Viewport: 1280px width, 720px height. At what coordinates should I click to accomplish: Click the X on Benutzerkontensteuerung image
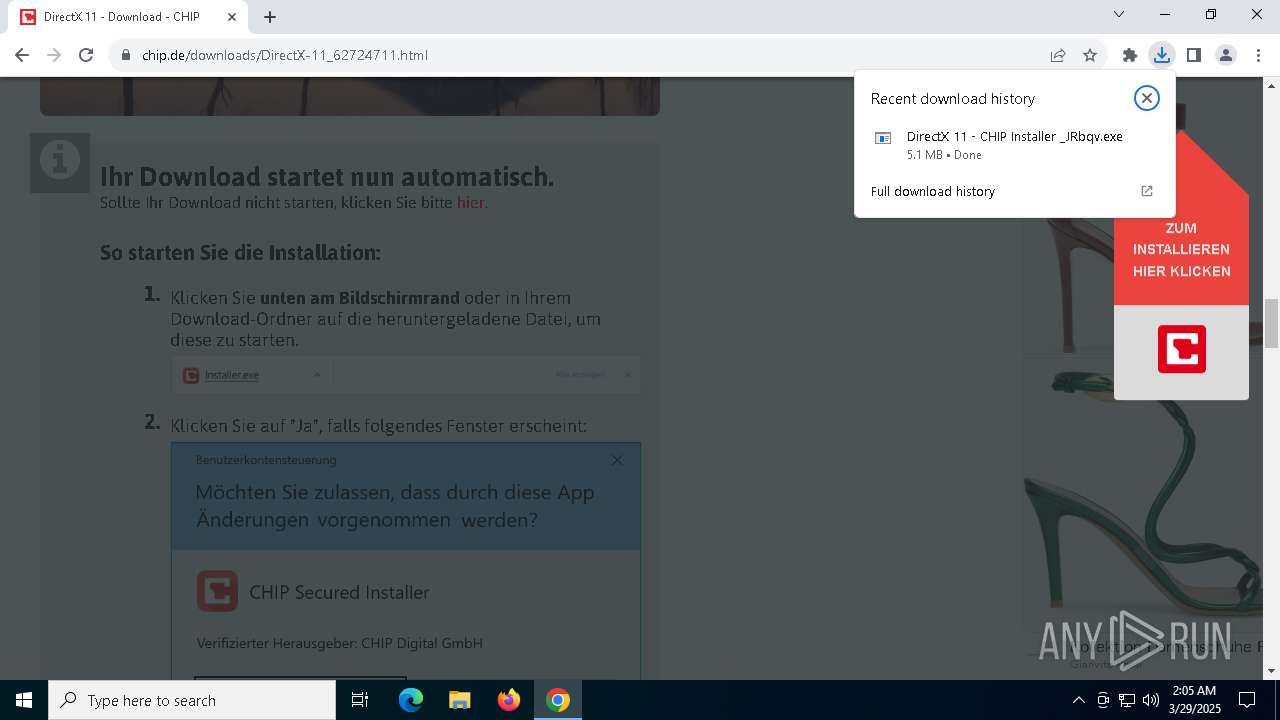[x=617, y=460]
